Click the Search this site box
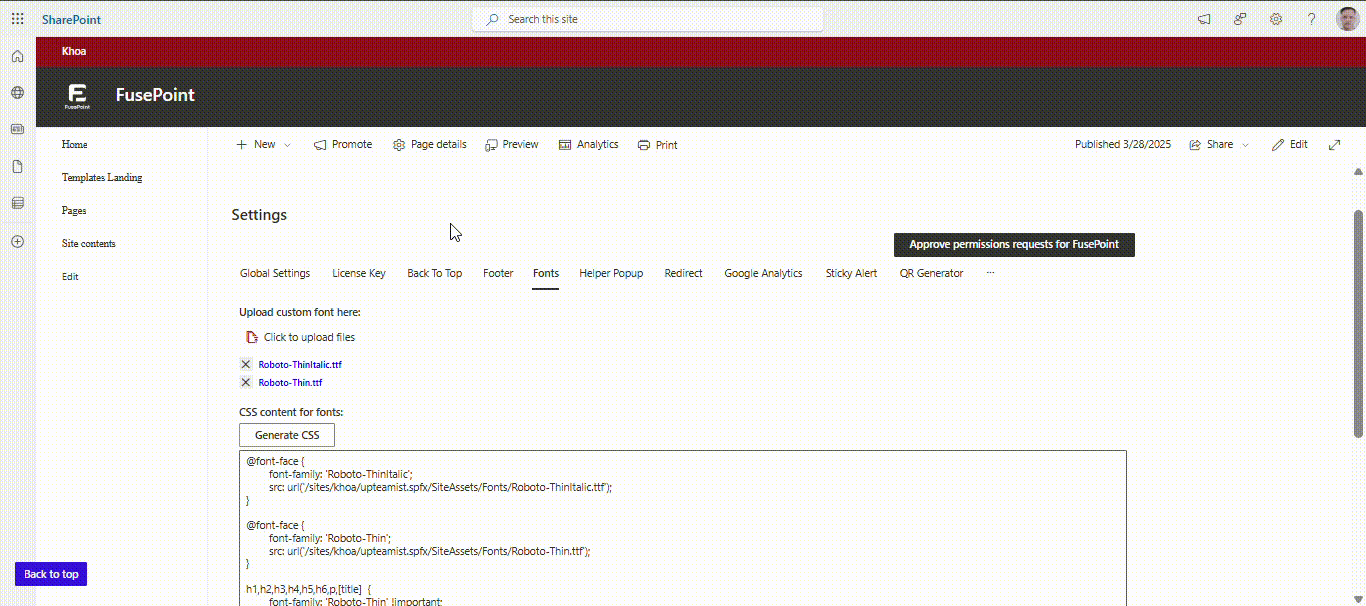Image resolution: width=1366 pixels, height=606 pixels. [648, 19]
